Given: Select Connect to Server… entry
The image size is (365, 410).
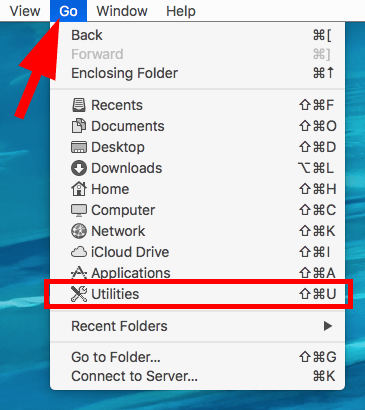Looking at the screenshot, I should (x=197, y=376).
